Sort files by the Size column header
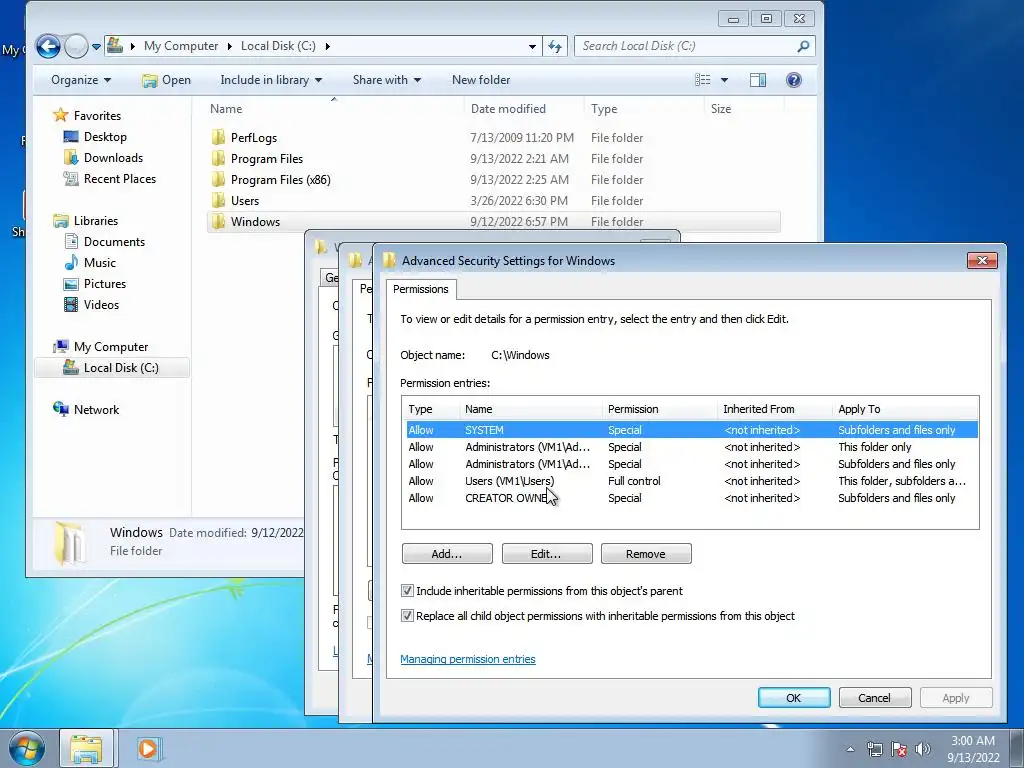This screenshot has width=1024, height=768. [x=720, y=108]
